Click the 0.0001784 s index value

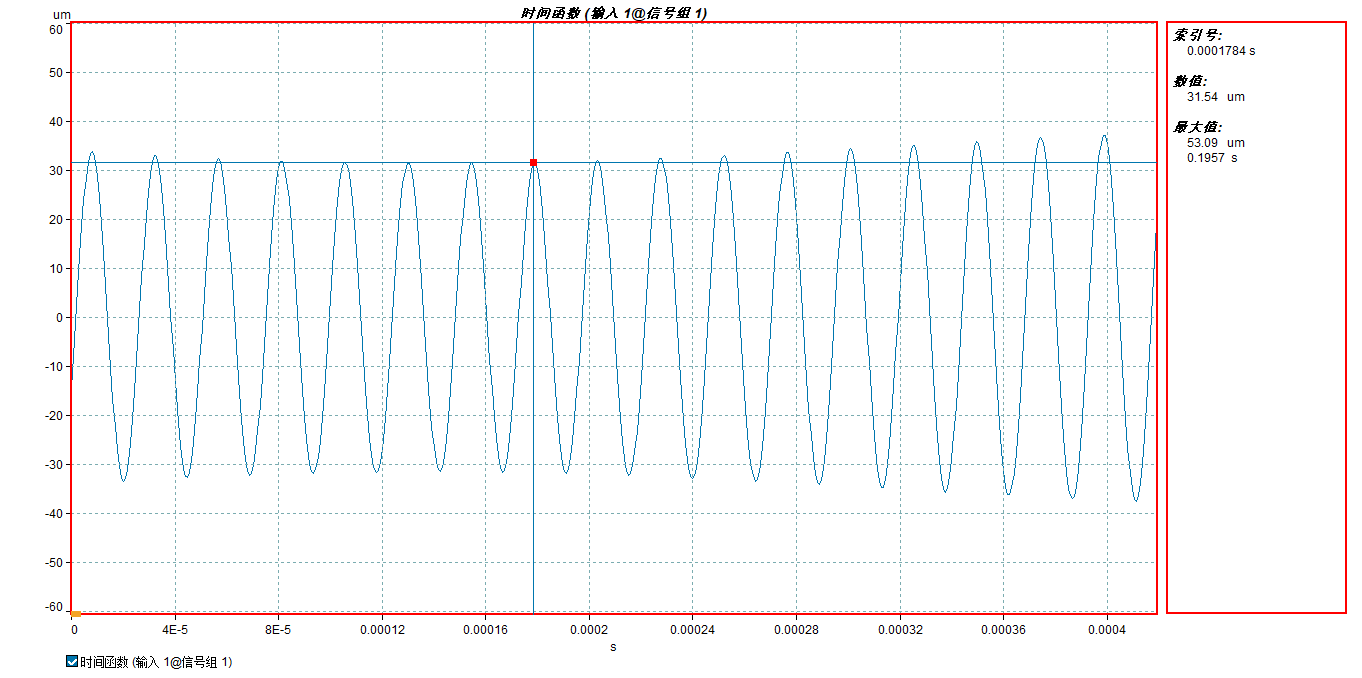1220,51
